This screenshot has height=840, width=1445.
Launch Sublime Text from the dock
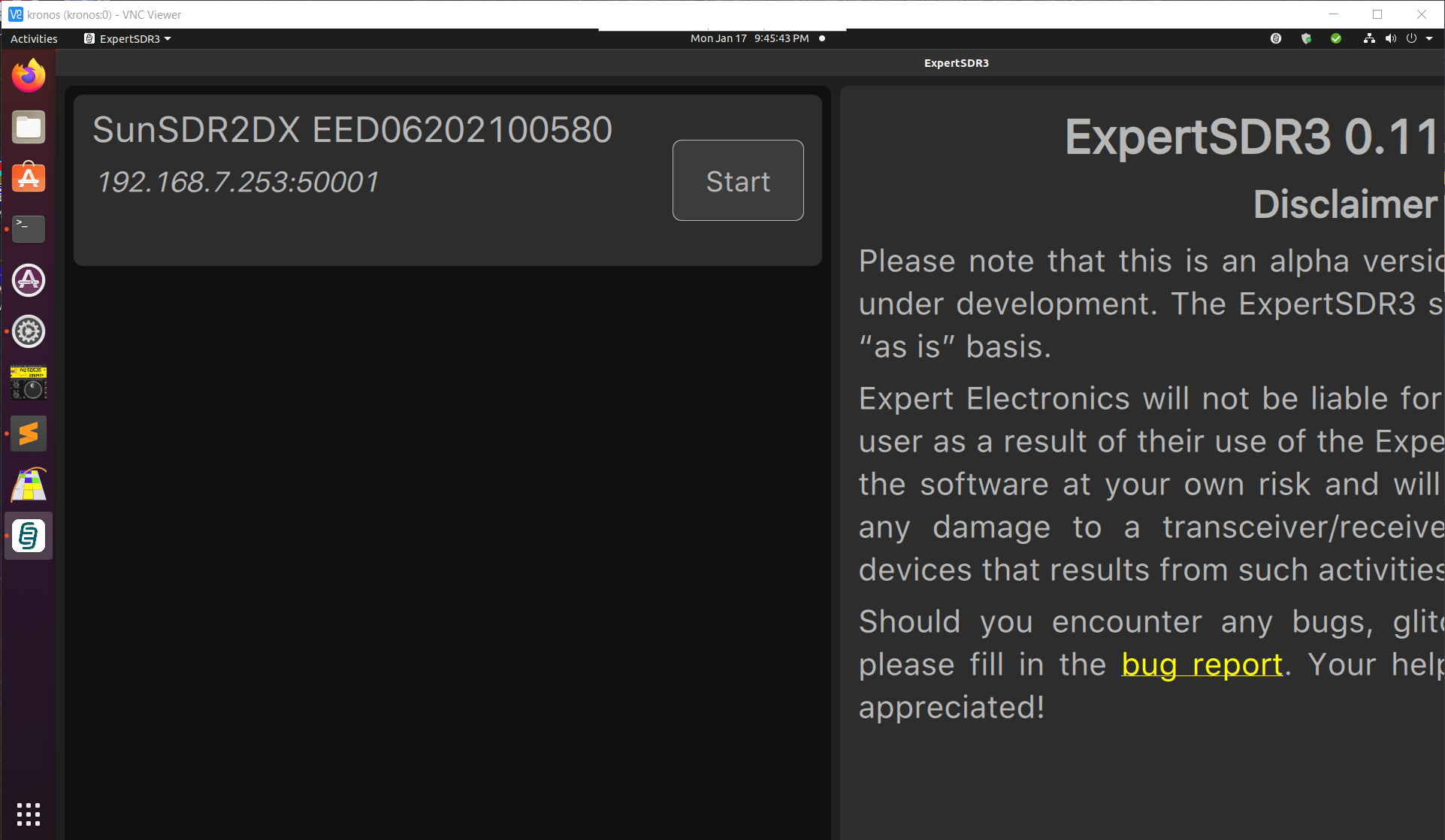point(29,433)
